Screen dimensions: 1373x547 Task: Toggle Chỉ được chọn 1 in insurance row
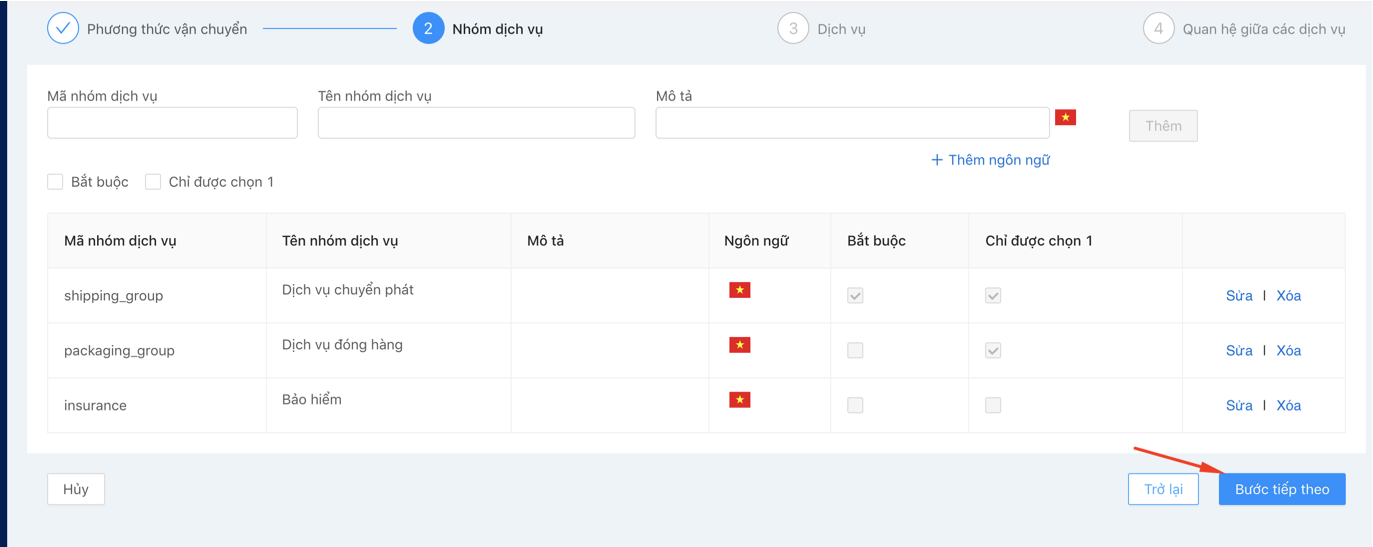tap(993, 405)
